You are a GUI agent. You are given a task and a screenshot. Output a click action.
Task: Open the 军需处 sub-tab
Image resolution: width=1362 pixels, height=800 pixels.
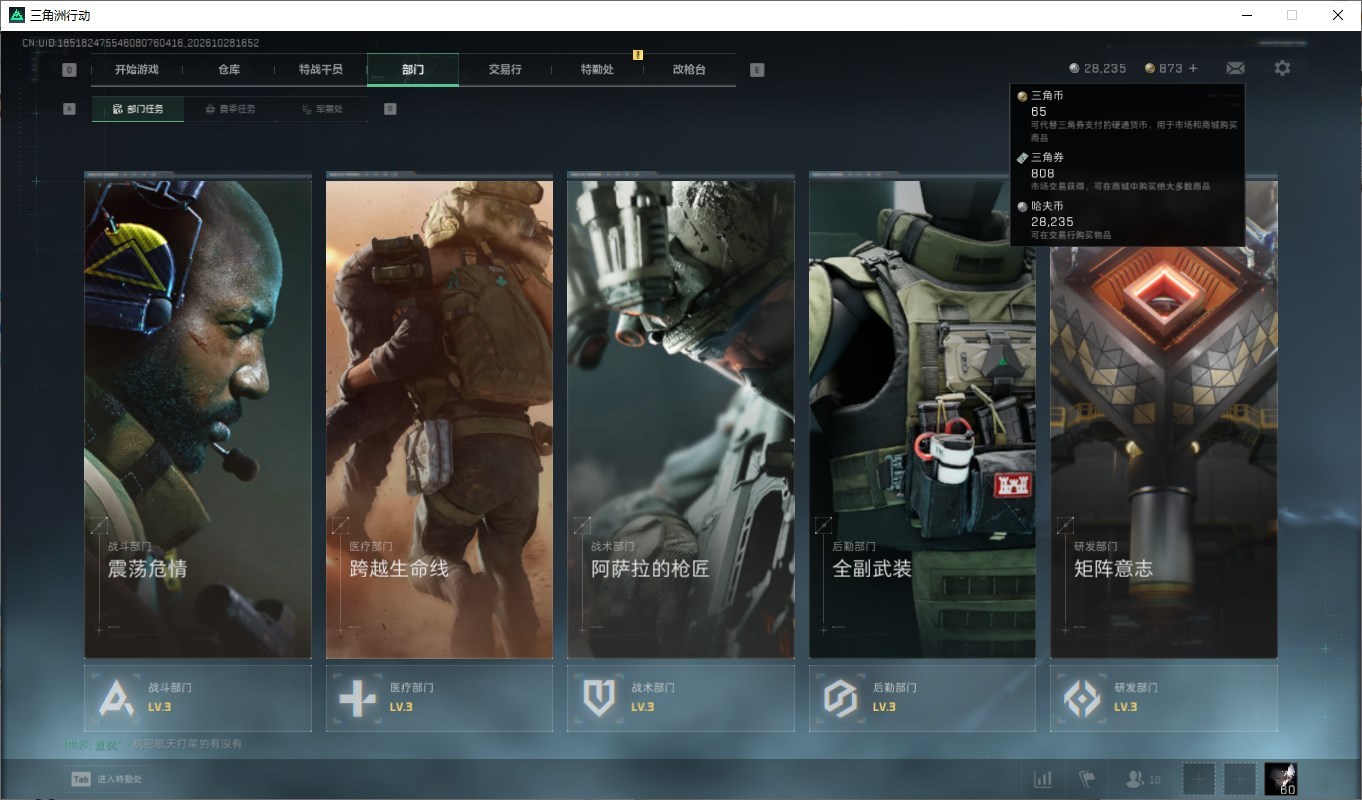point(322,109)
